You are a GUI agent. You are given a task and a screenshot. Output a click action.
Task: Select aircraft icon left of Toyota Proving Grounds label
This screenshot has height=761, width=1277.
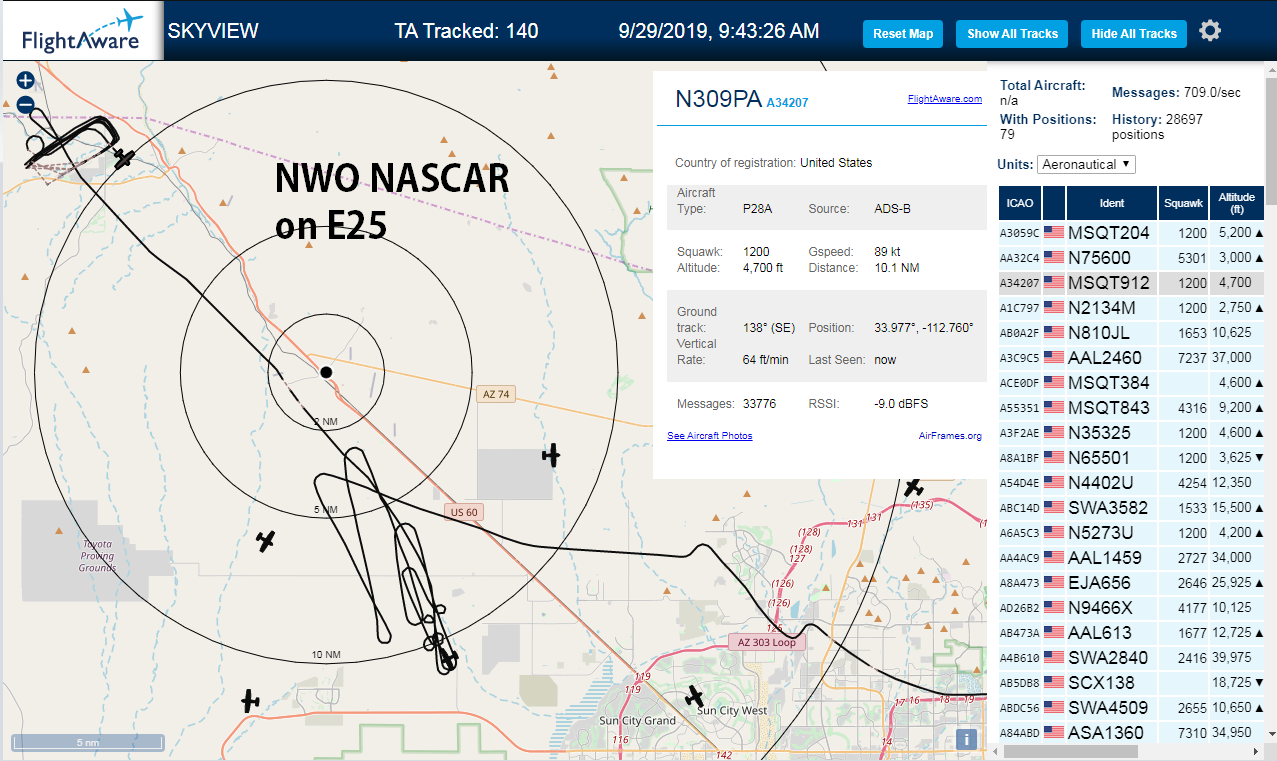(265, 541)
